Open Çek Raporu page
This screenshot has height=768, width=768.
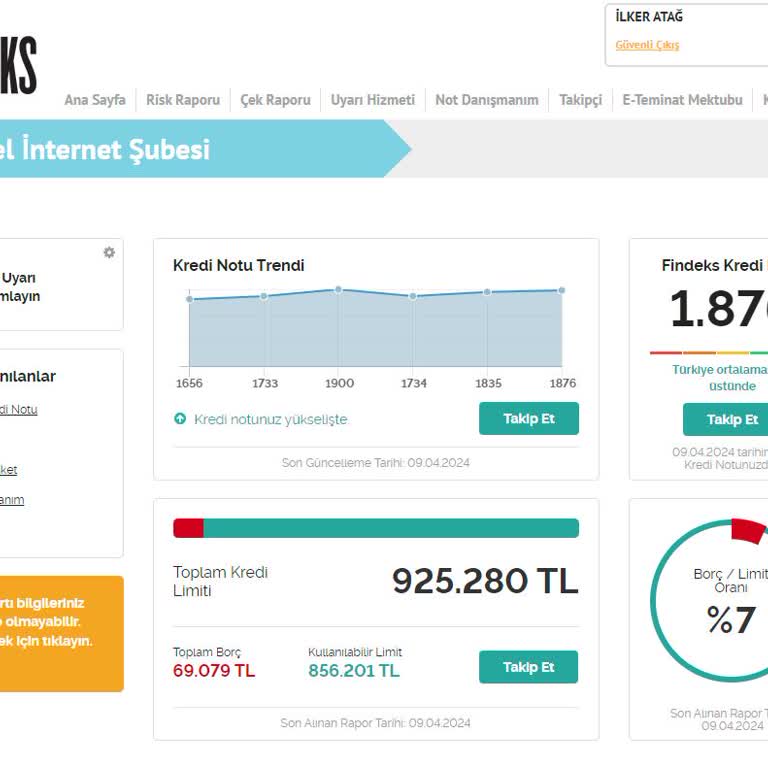[275, 100]
